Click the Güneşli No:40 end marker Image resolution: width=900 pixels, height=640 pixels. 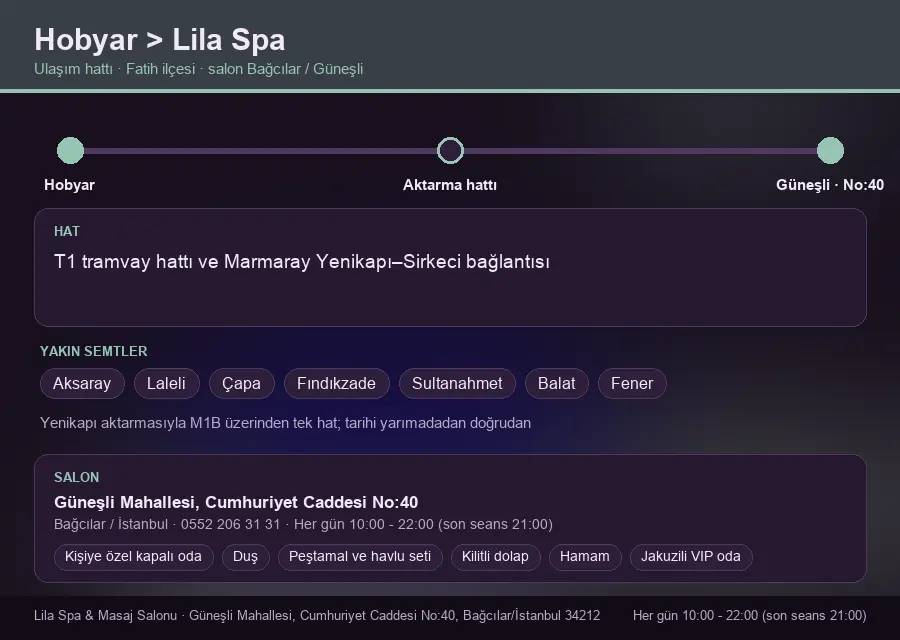pos(830,150)
